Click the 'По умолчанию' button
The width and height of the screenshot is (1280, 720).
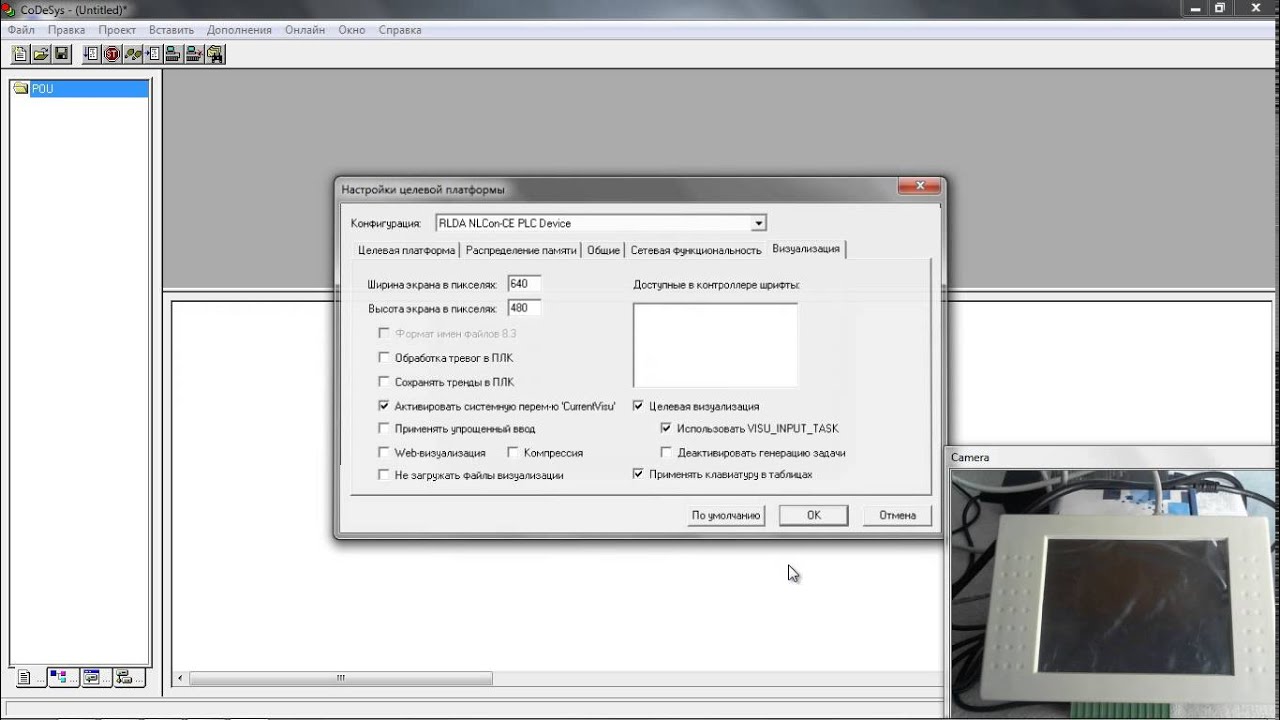[x=726, y=515]
